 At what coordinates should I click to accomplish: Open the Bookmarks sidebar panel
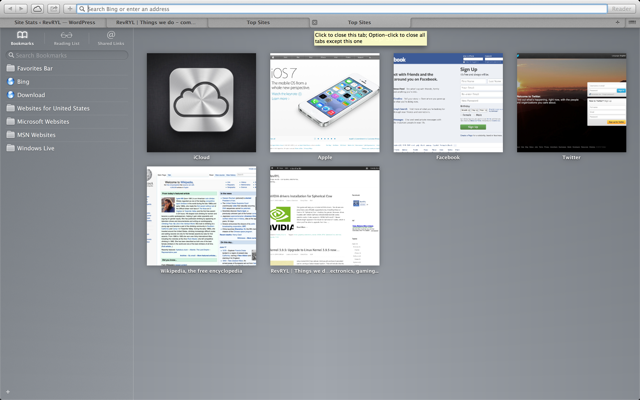click(x=22, y=38)
